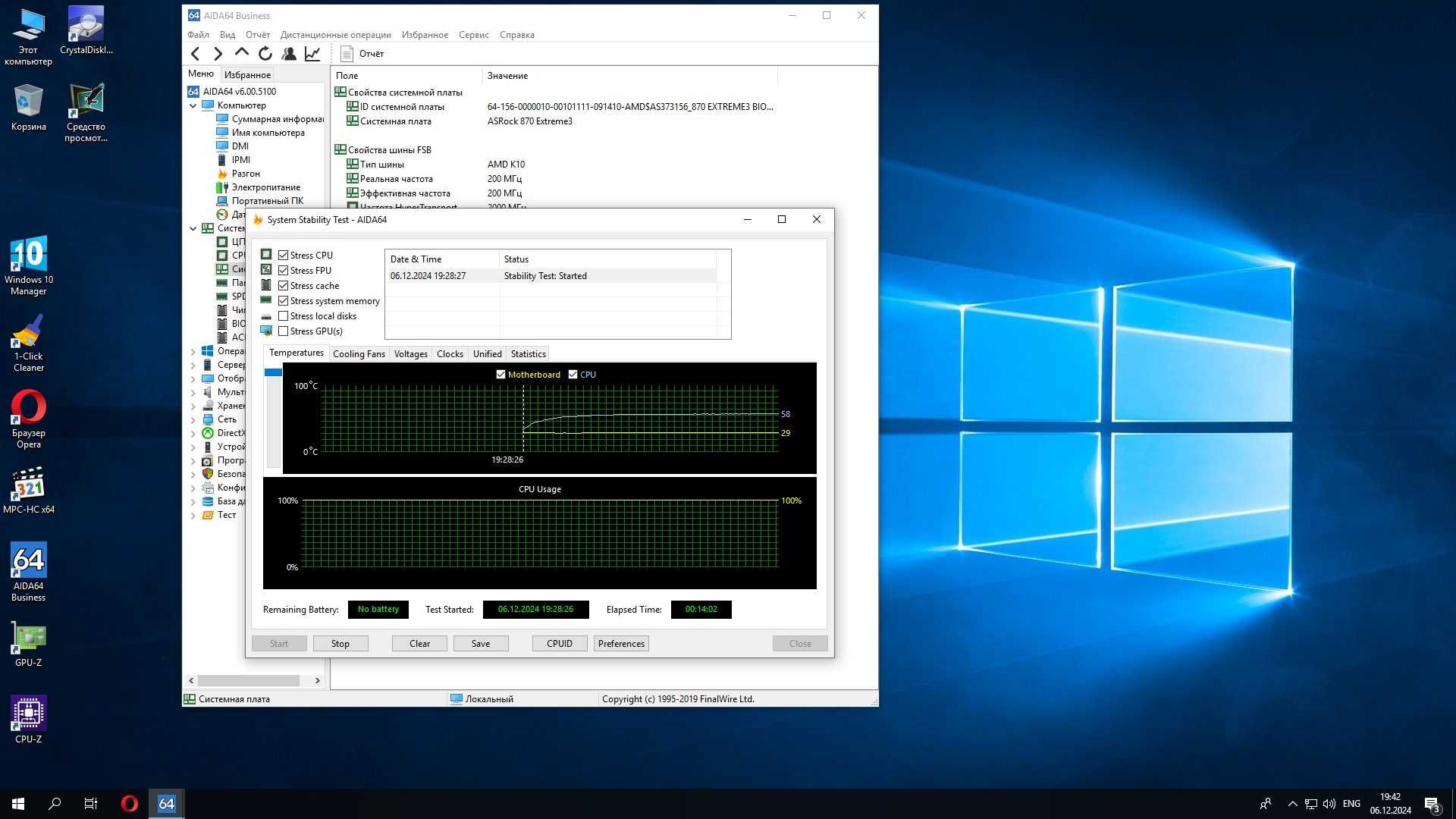Click the Save button
The width and height of the screenshot is (1456, 819).
pyautogui.click(x=481, y=644)
